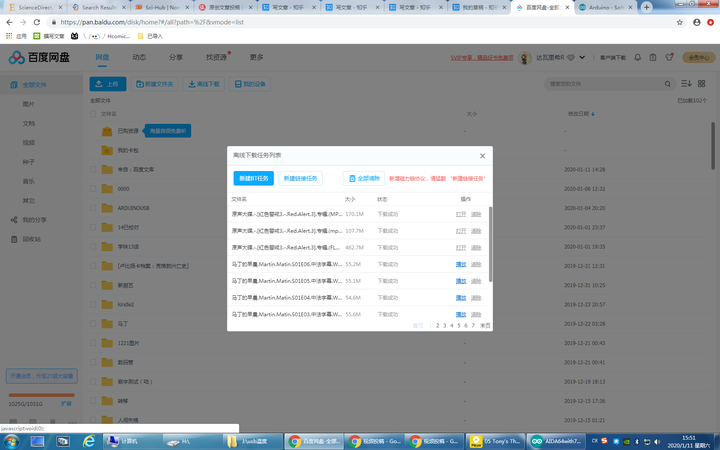Click the 新建链接任务 button
Viewport: 720px width, 450px height.
pos(300,178)
